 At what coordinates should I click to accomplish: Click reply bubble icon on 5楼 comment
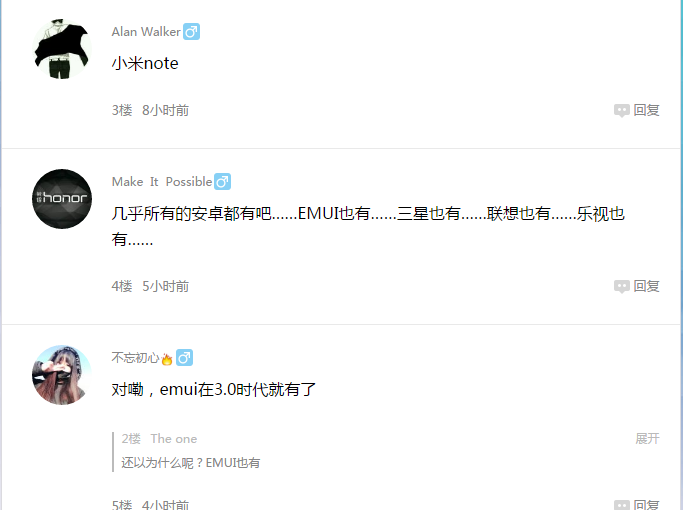click(x=622, y=505)
